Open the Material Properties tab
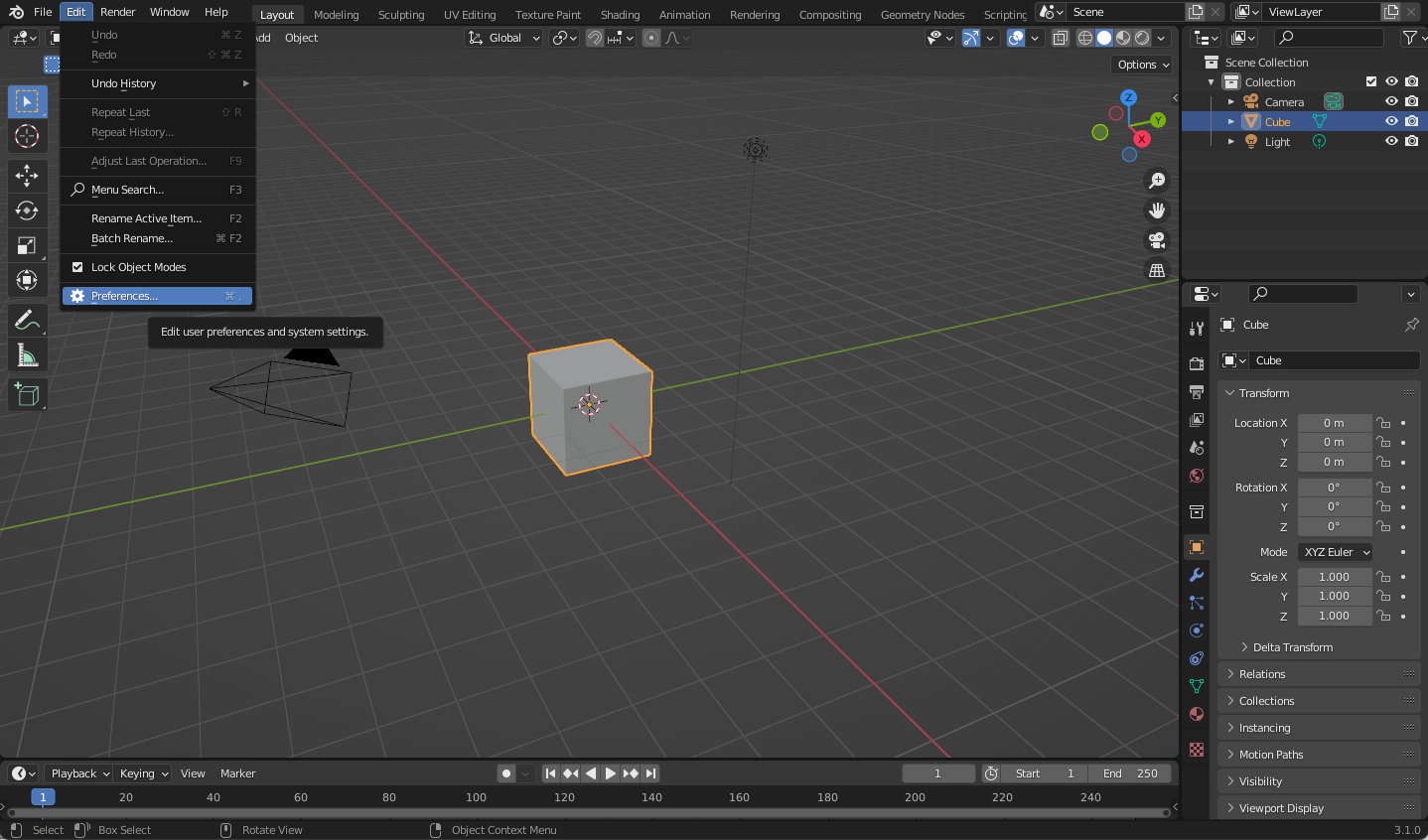This screenshot has width=1428, height=840. (1196, 714)
